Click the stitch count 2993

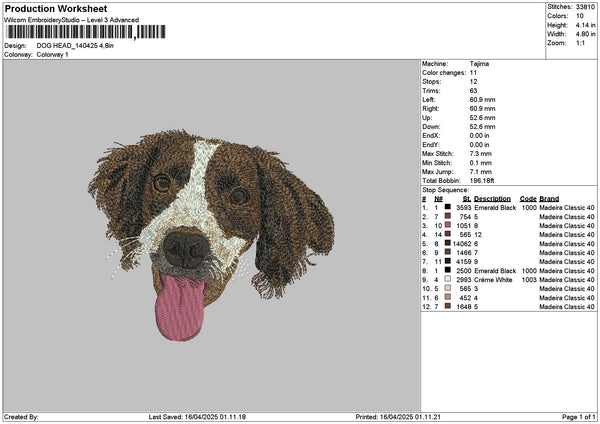tap(464, 280)
